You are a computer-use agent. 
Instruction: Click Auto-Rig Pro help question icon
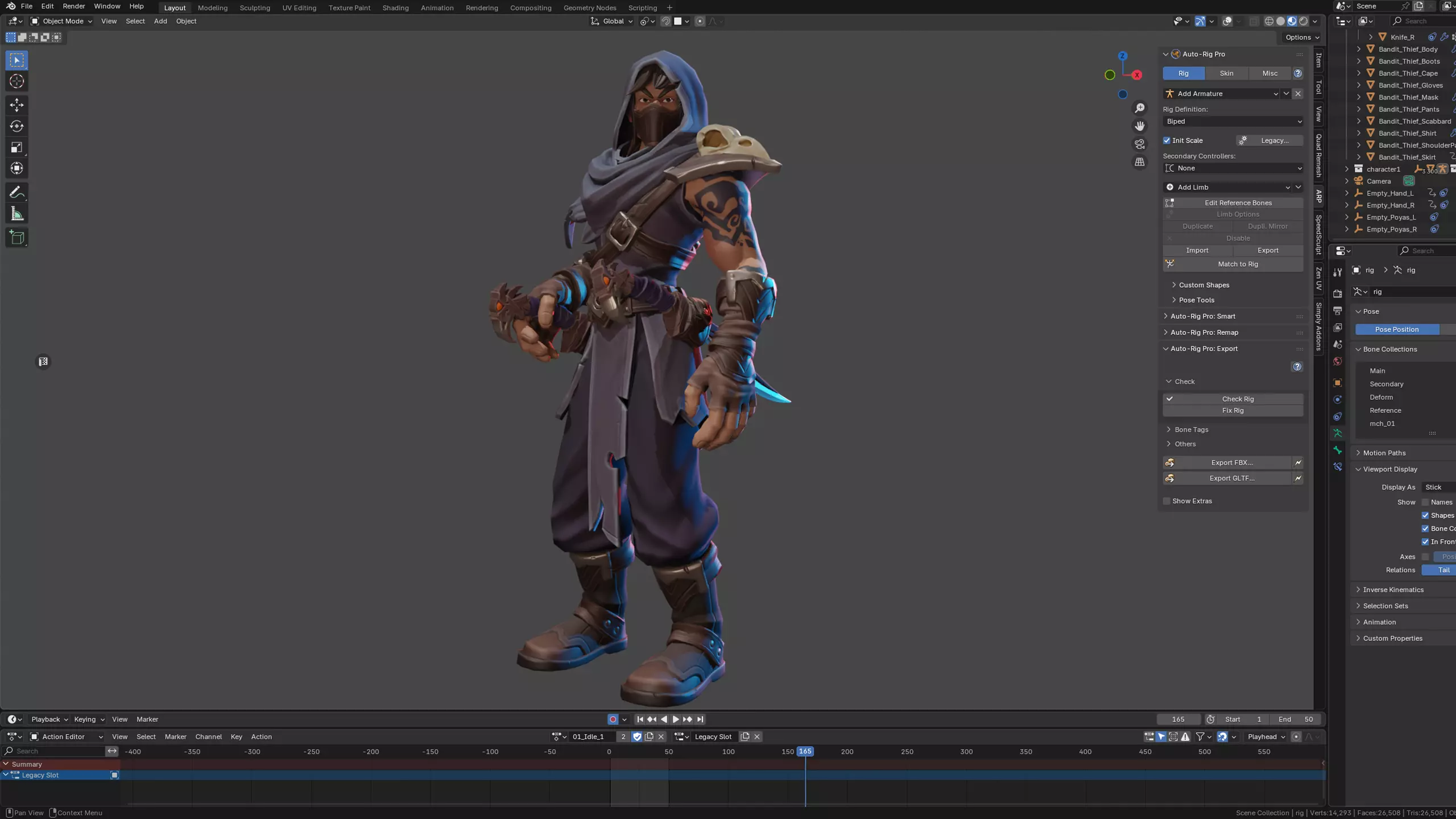[x=1298, y=73]
